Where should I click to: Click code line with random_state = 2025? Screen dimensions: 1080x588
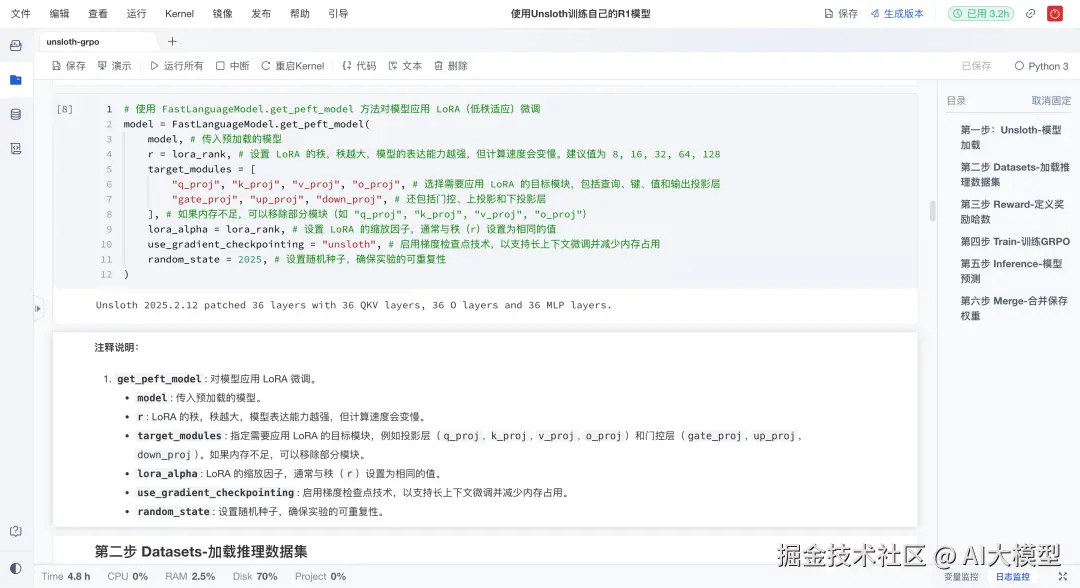click(297, 260)
